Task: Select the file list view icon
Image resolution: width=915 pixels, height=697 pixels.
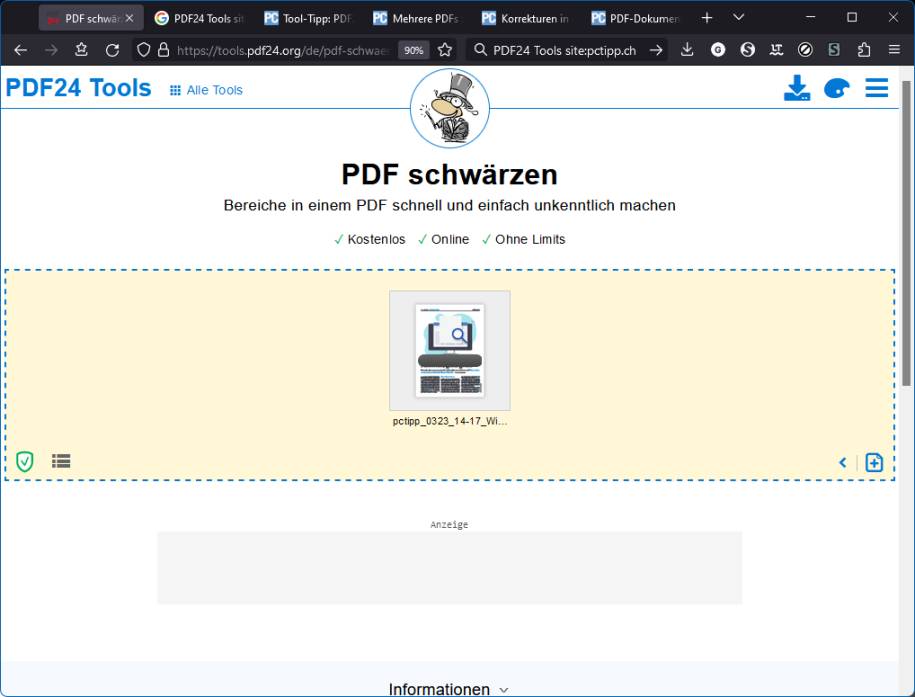Action: click(x=61, y=461)
